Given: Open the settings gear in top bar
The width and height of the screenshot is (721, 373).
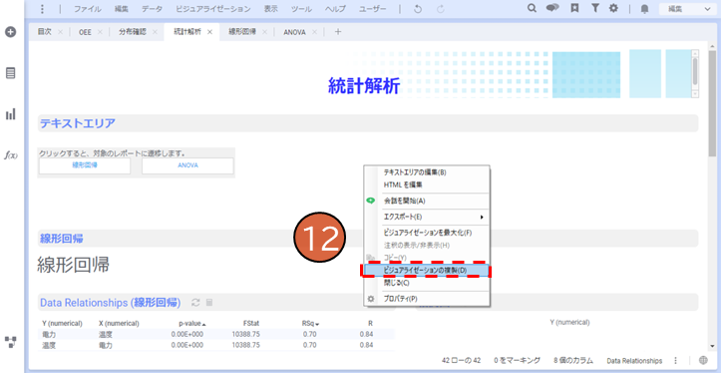Looking at the screenshot, I should tap(613, 8).
